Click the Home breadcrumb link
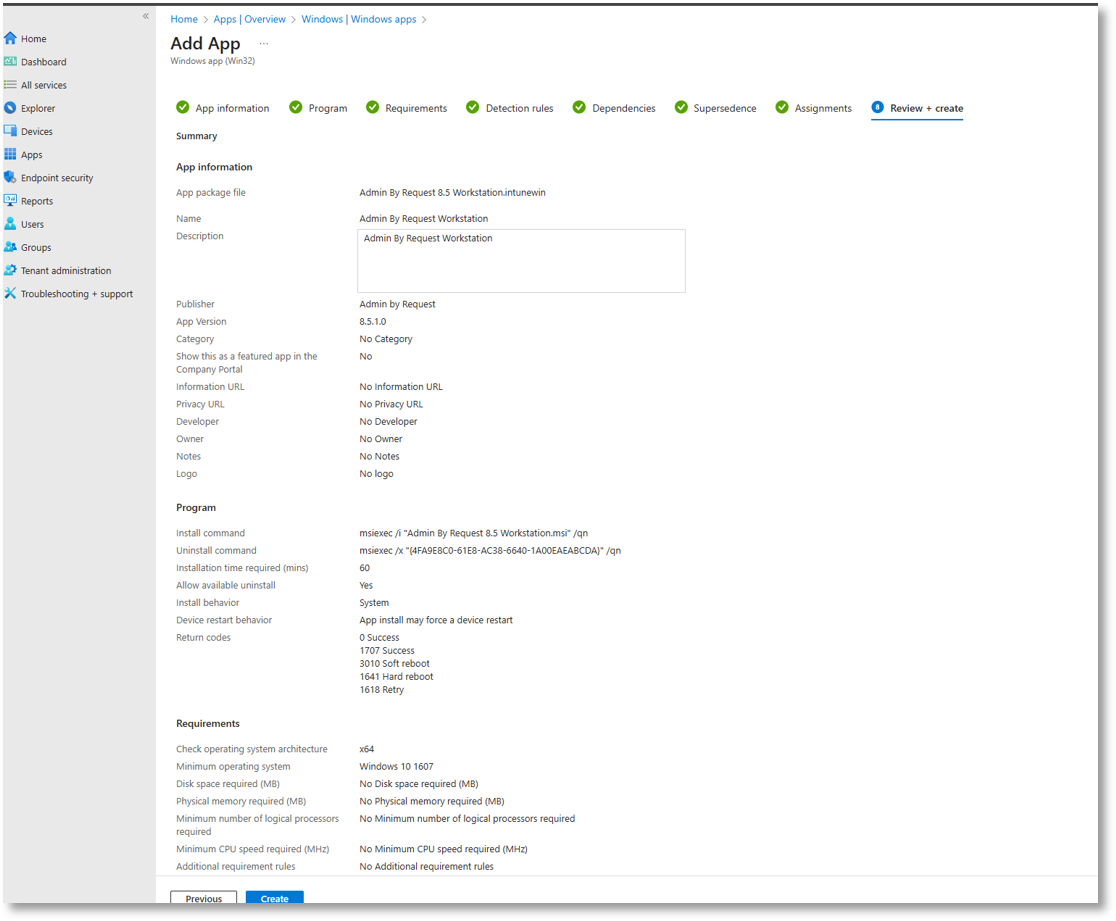The image size is (1116, 921). 184,19
